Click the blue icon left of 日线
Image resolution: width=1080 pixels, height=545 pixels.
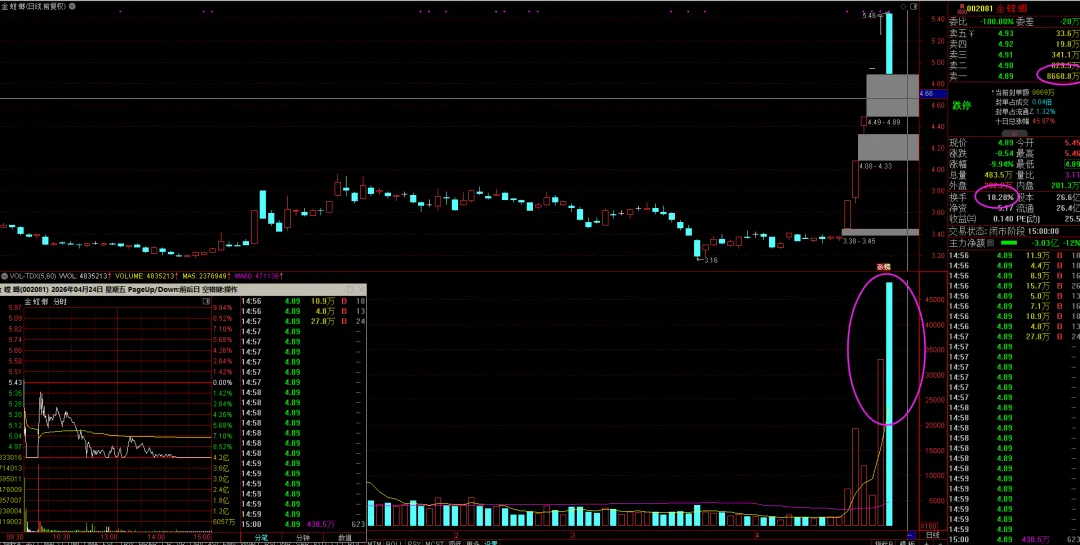(911, 535)
